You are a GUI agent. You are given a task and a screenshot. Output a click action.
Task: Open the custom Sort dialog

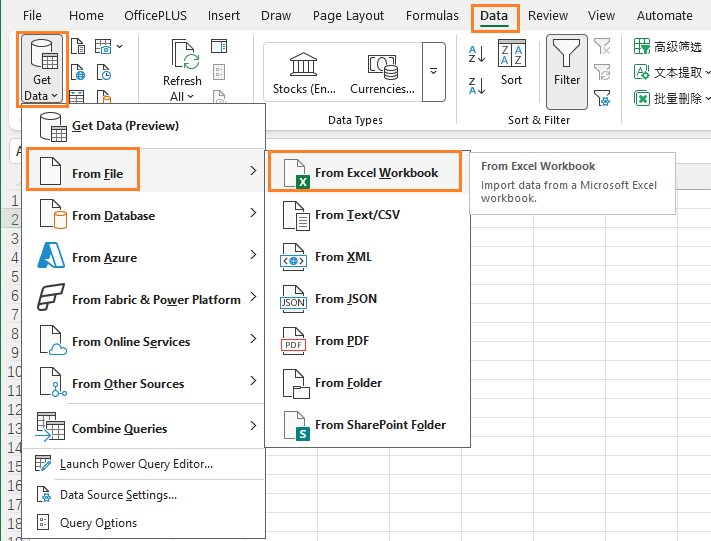point(511,63)
